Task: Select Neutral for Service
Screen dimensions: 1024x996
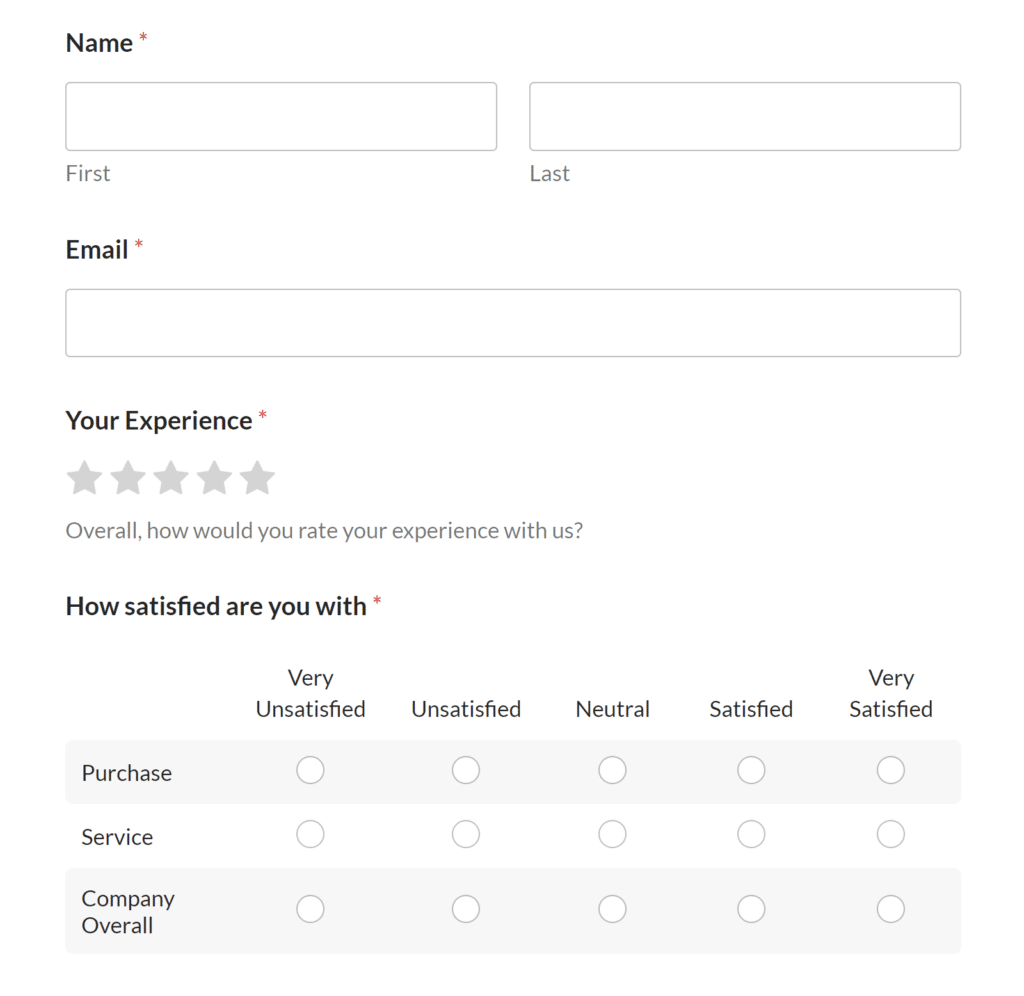Action: (612, 833)
